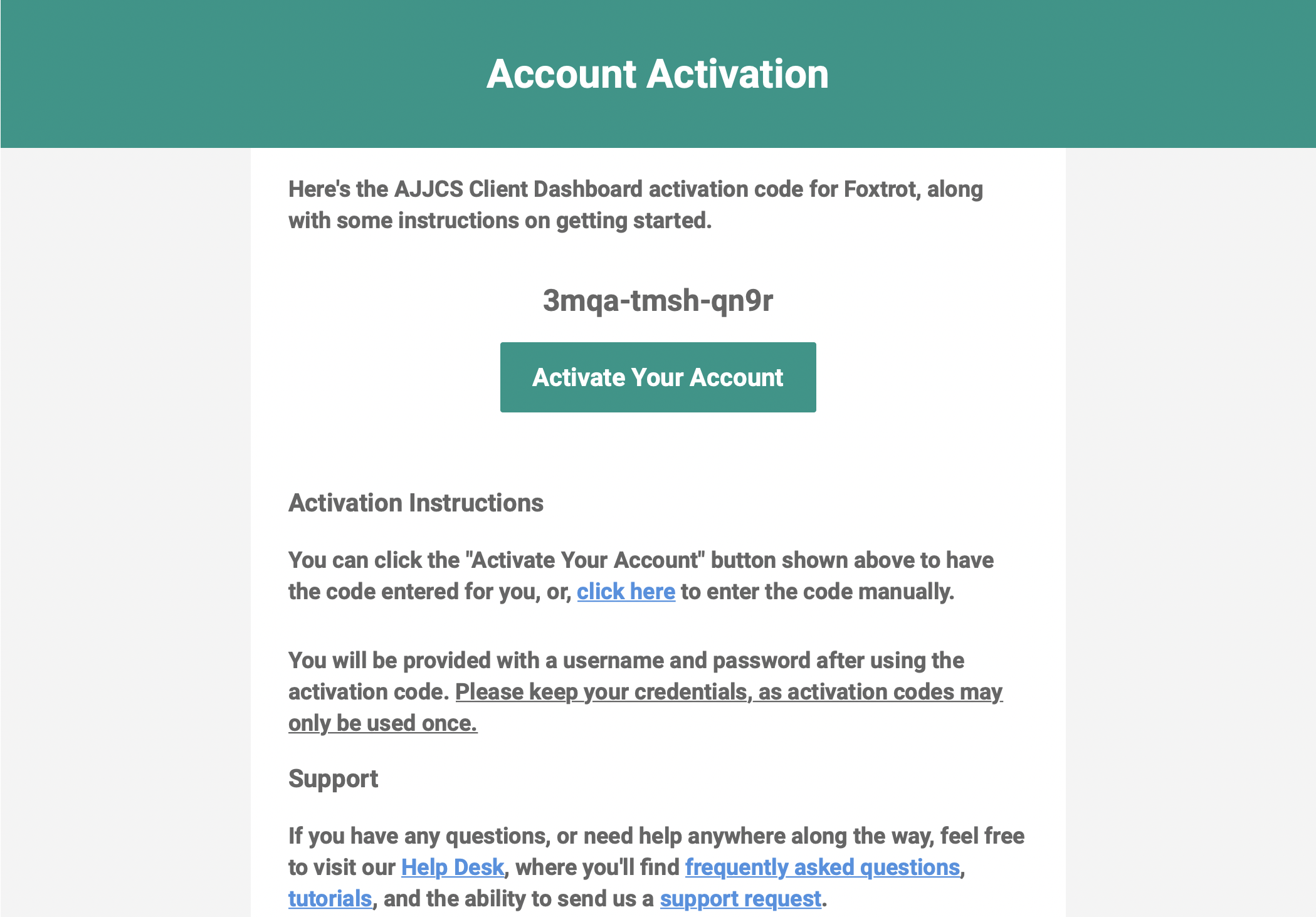Image resolution: width=1316 pixels, height=917 pixels.
Task: Click the Account Activation header title
Action: [657, 74]
